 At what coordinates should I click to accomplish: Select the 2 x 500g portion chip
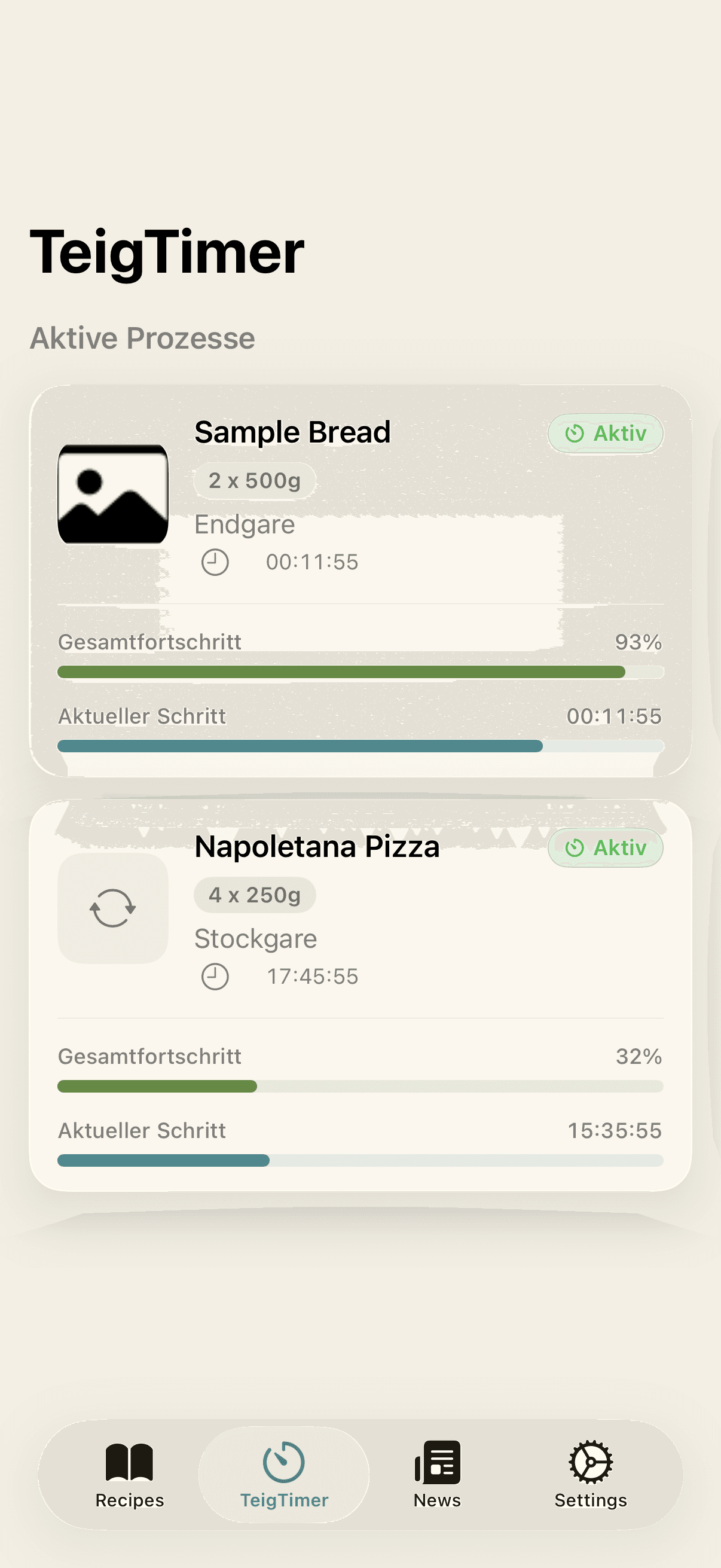pyautogui.click(x=254, y=480)
